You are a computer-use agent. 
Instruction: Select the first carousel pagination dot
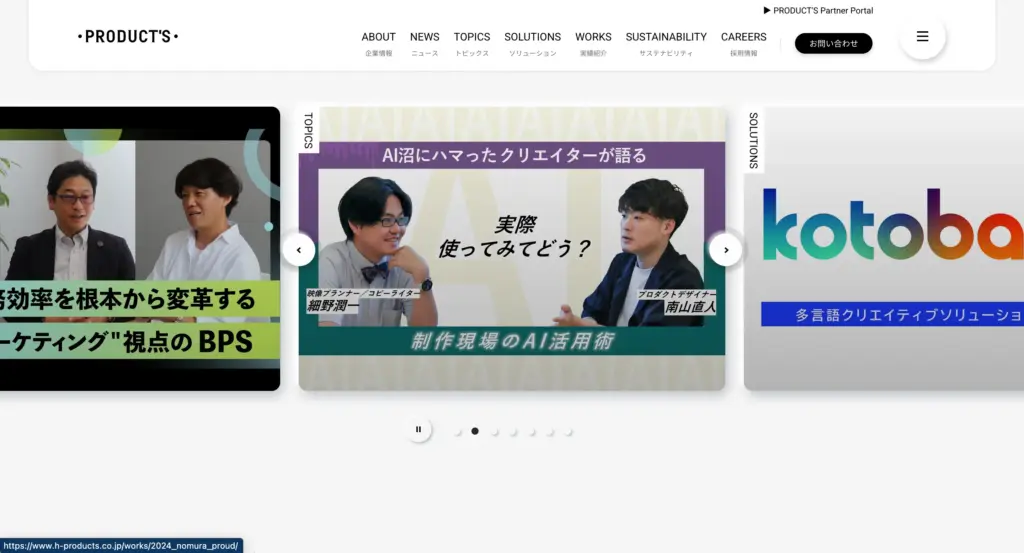point(457,432)
